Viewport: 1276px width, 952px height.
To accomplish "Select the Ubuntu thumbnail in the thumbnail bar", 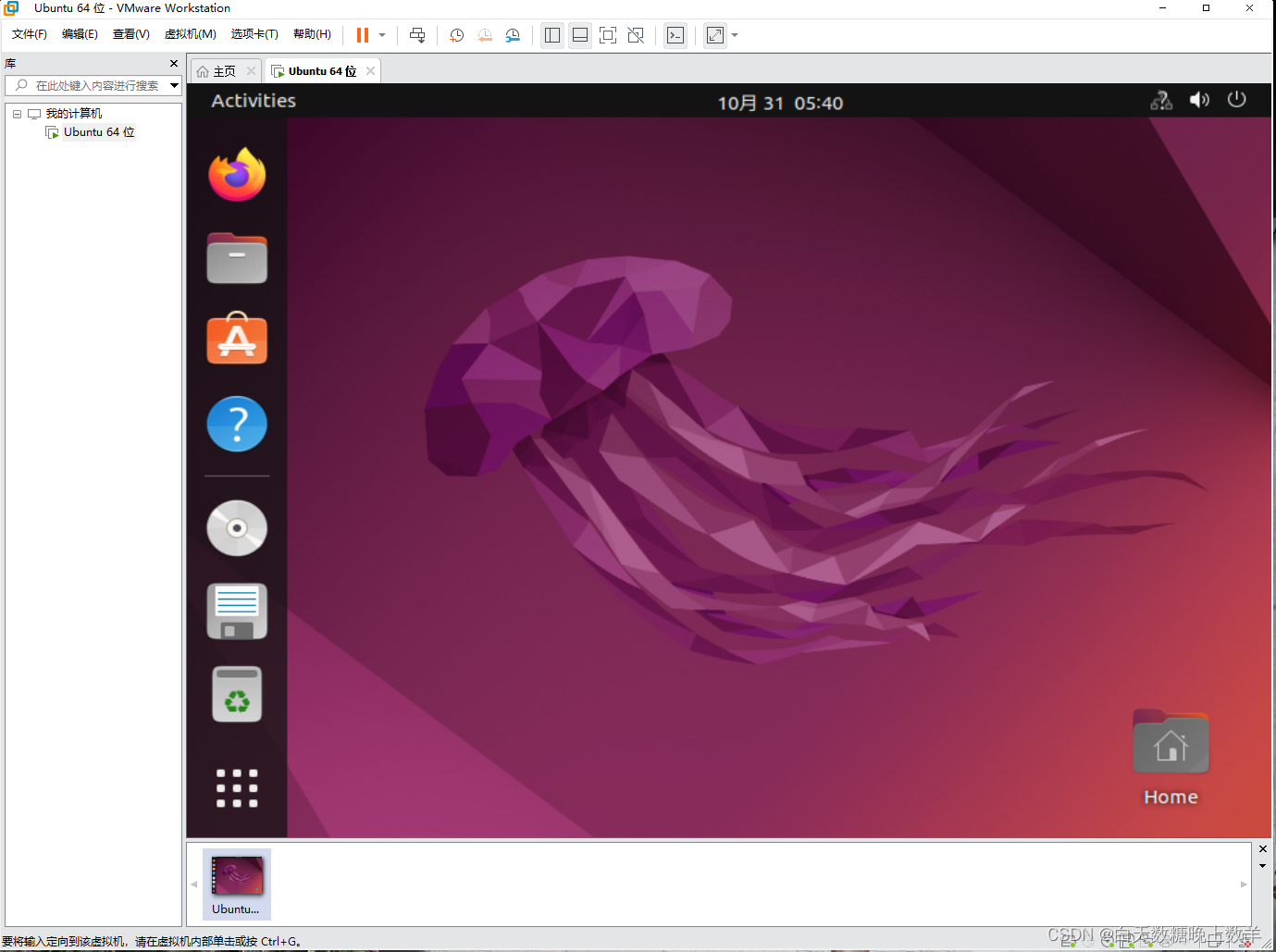I will [x=237, y=884].
